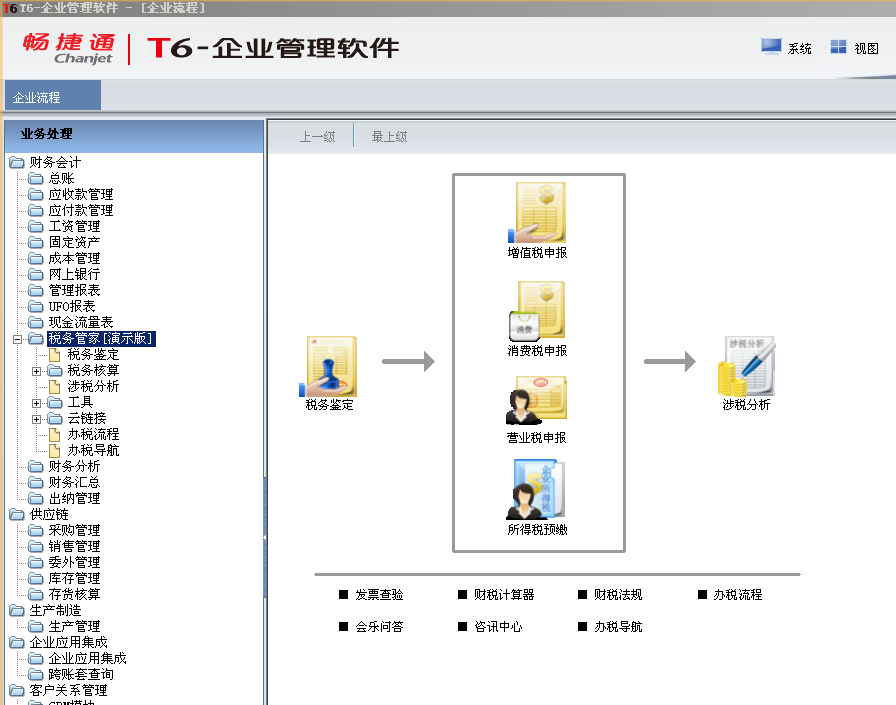Select 工资管理 in the tree
Viewport: 896px width, 705px height.
point(74,227)
